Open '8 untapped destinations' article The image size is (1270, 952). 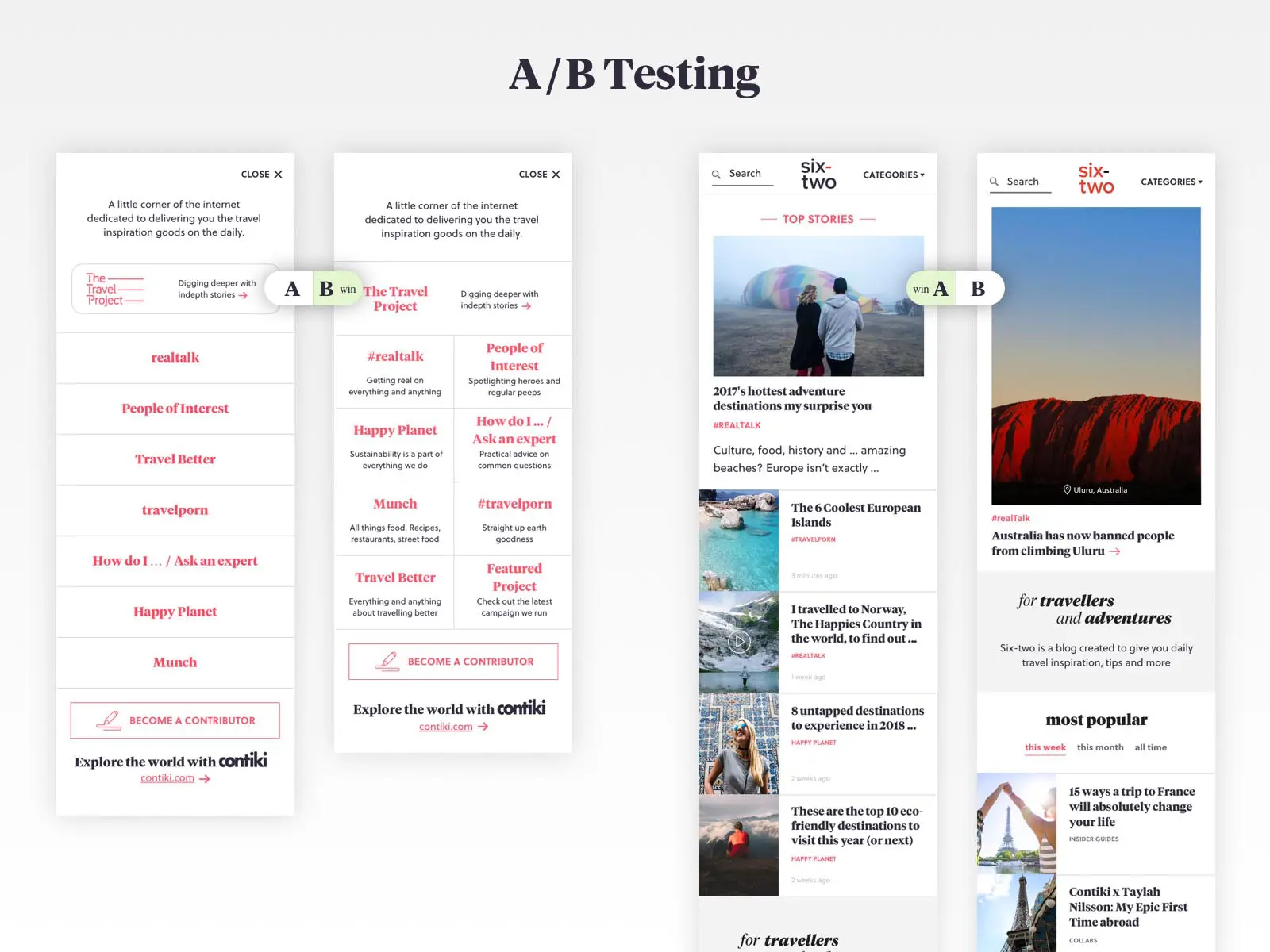(857, 718)
